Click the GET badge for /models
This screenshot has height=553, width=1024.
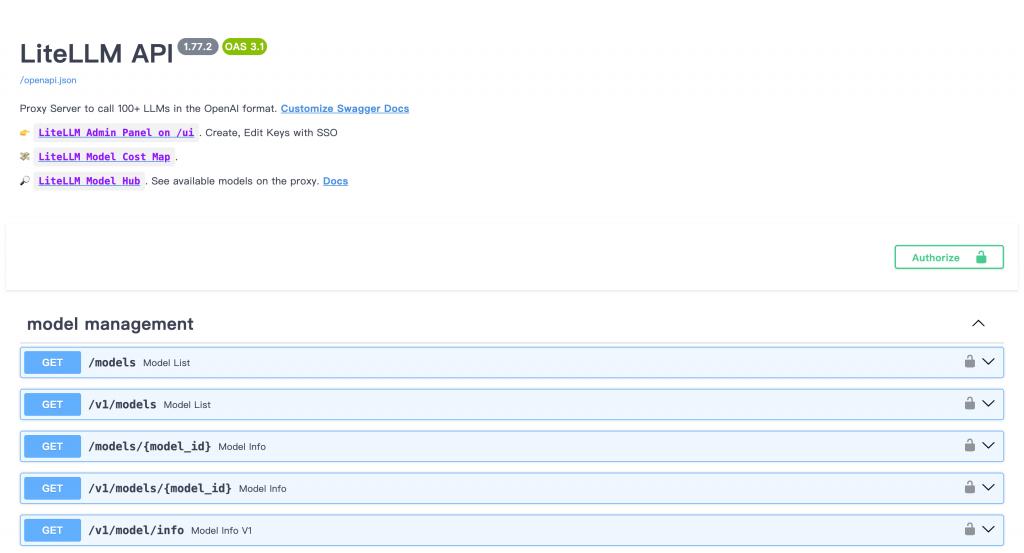(52, 362)
